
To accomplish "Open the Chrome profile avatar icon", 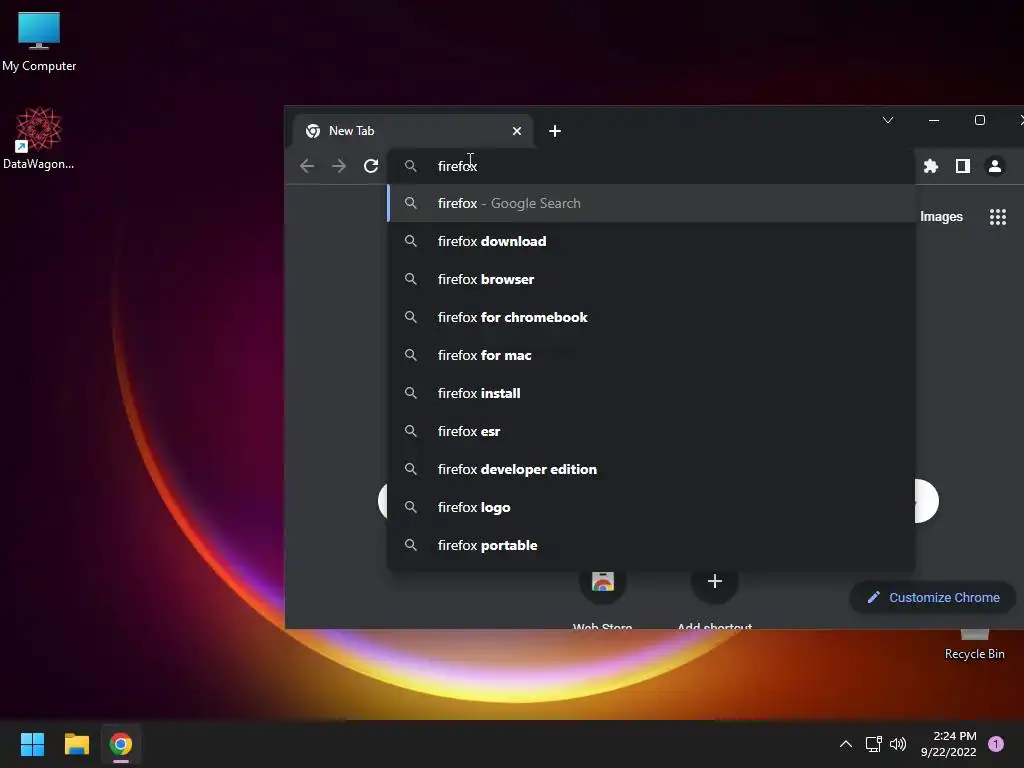I will click(x=995, y=166).
